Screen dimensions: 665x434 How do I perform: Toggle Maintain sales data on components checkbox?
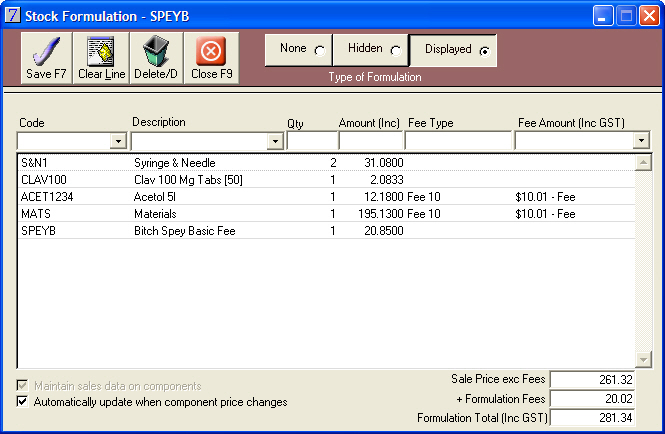pyautogui.click(x=22, y=386)
